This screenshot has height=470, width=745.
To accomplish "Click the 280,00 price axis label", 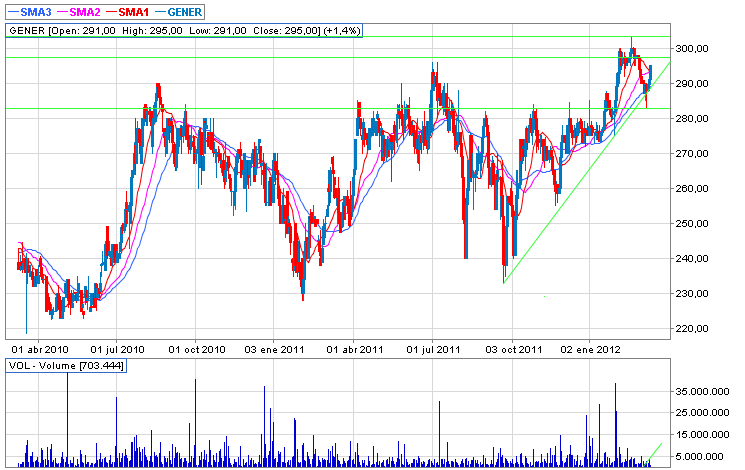I will [x=692, y=119].
